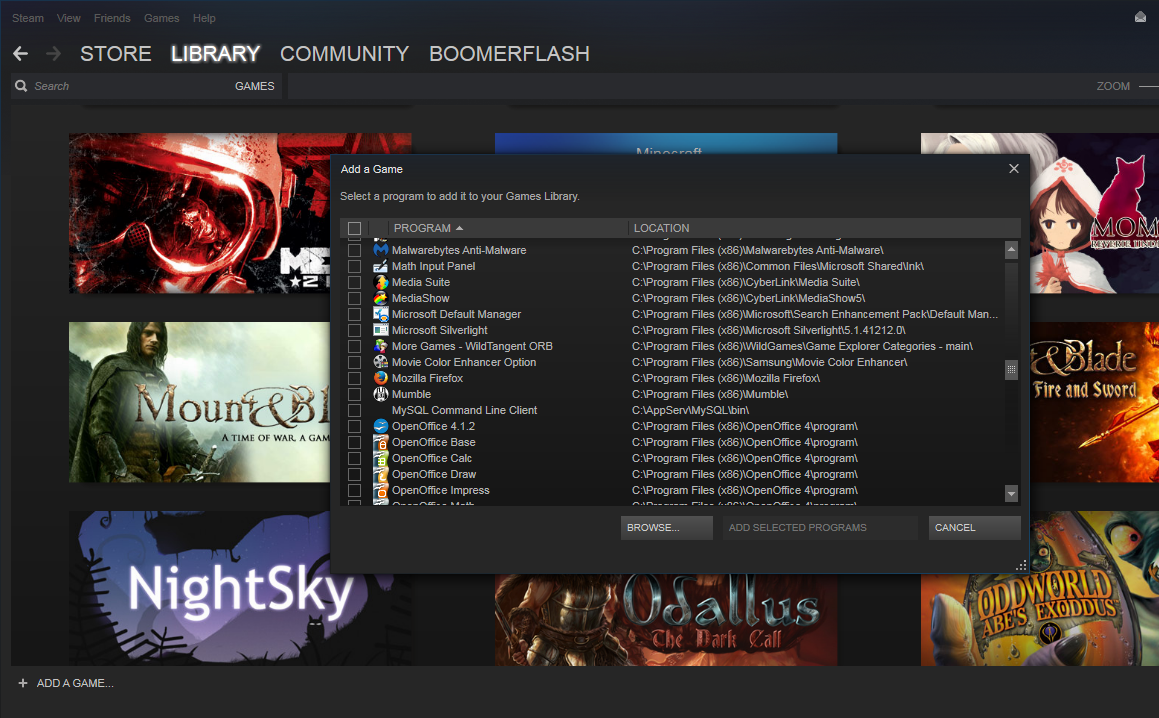1159x718 pixels.
Task: Go back with the left arrow
Action: click(x=21, y=54)
